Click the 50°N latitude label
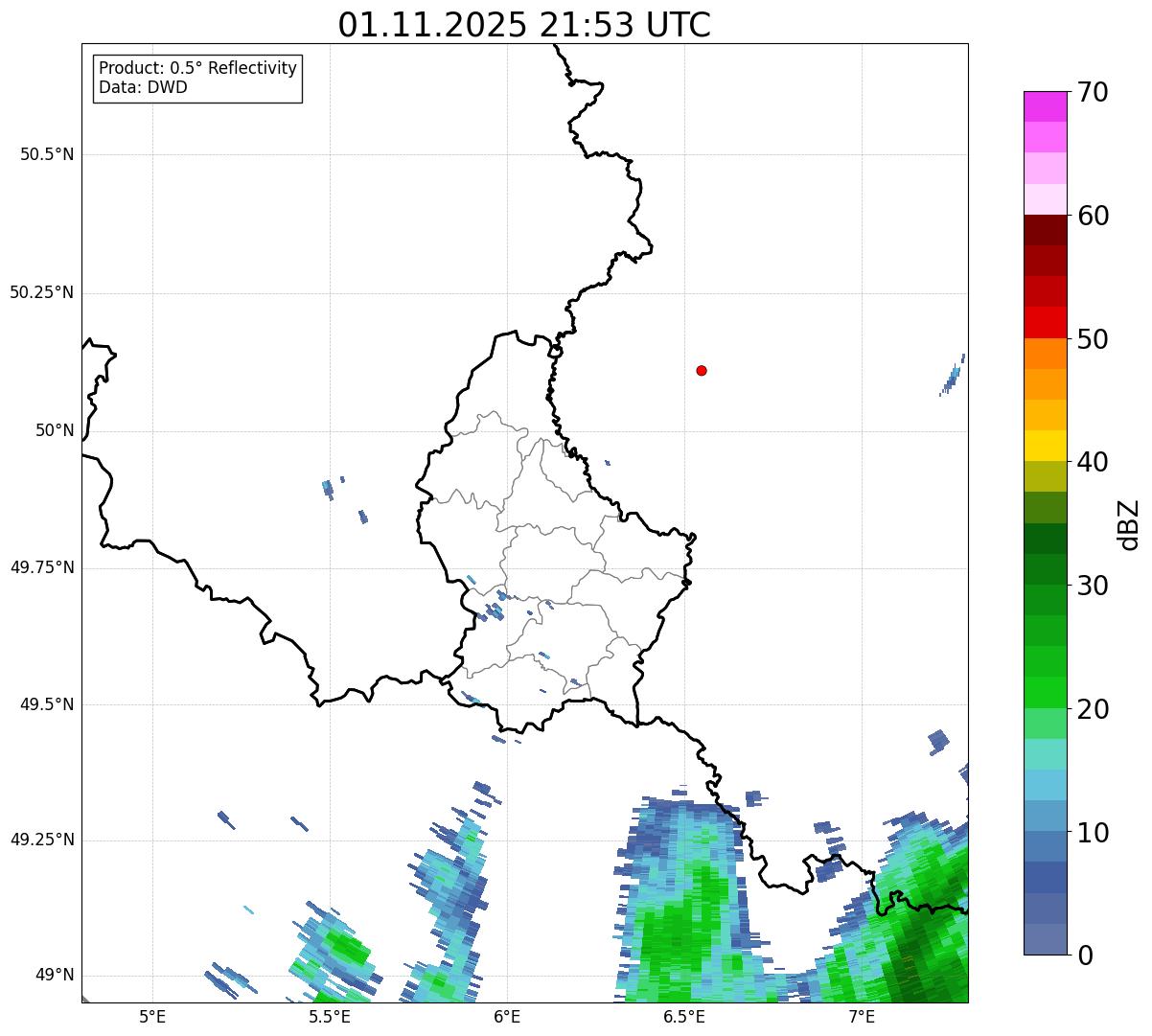 click(x=55, y=430)
